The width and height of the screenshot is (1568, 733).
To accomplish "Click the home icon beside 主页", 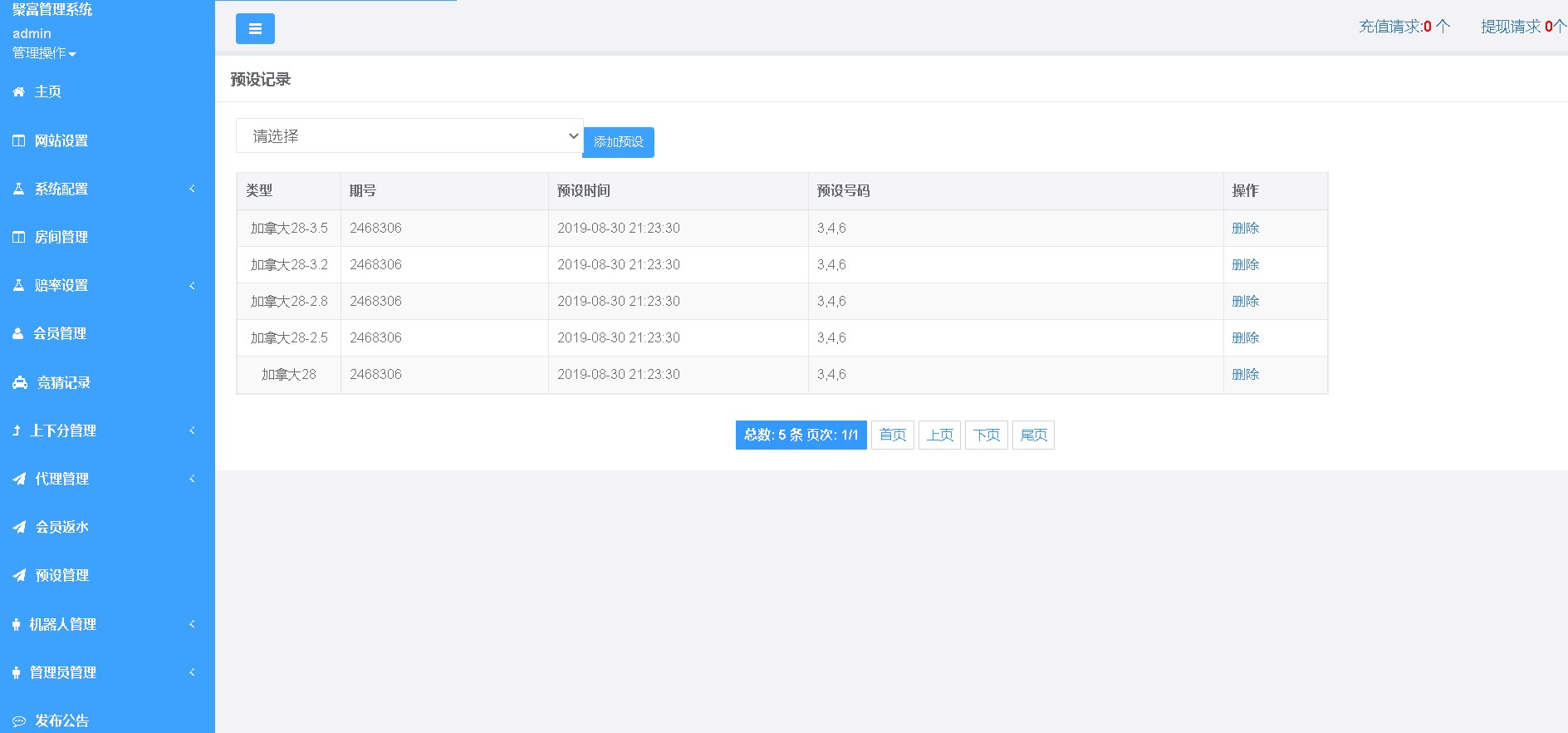I will pos(18,92).
